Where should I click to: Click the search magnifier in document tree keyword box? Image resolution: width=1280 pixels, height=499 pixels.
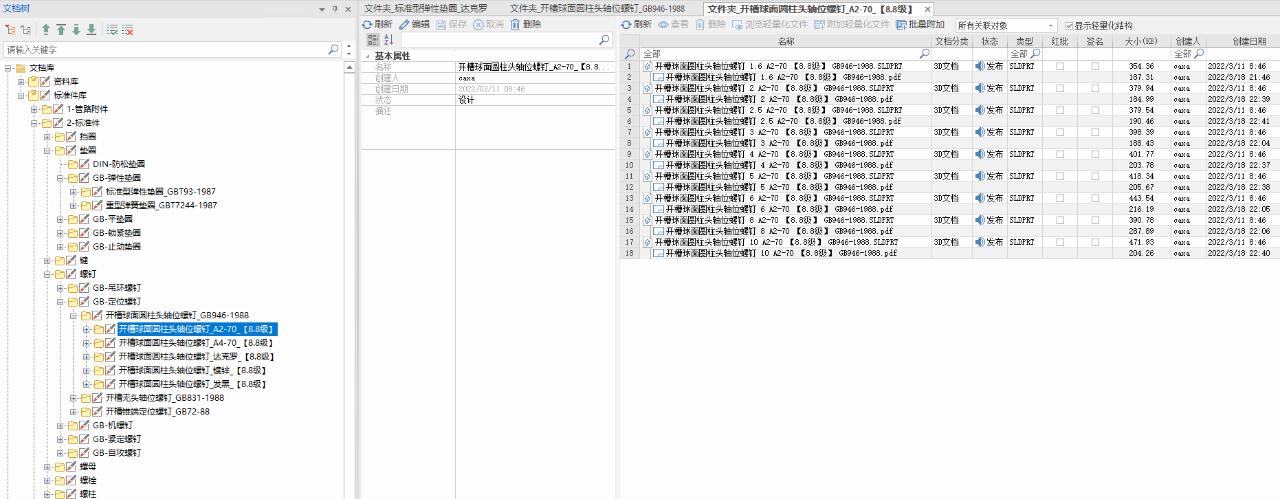(334, 49)
